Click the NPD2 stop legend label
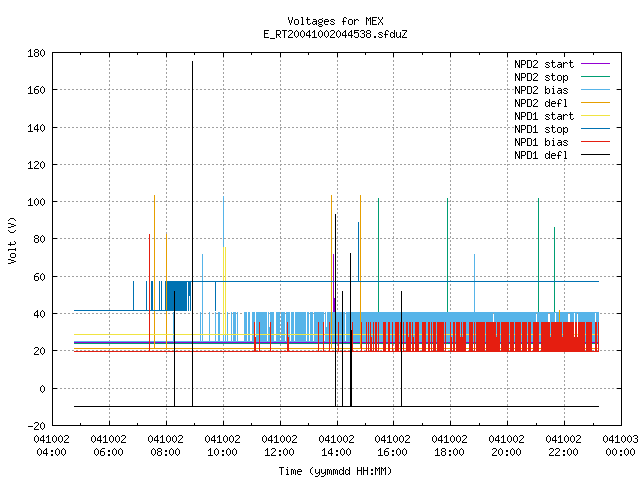Image resolution: width=640 pixels, height=480 pixels. 541,77
